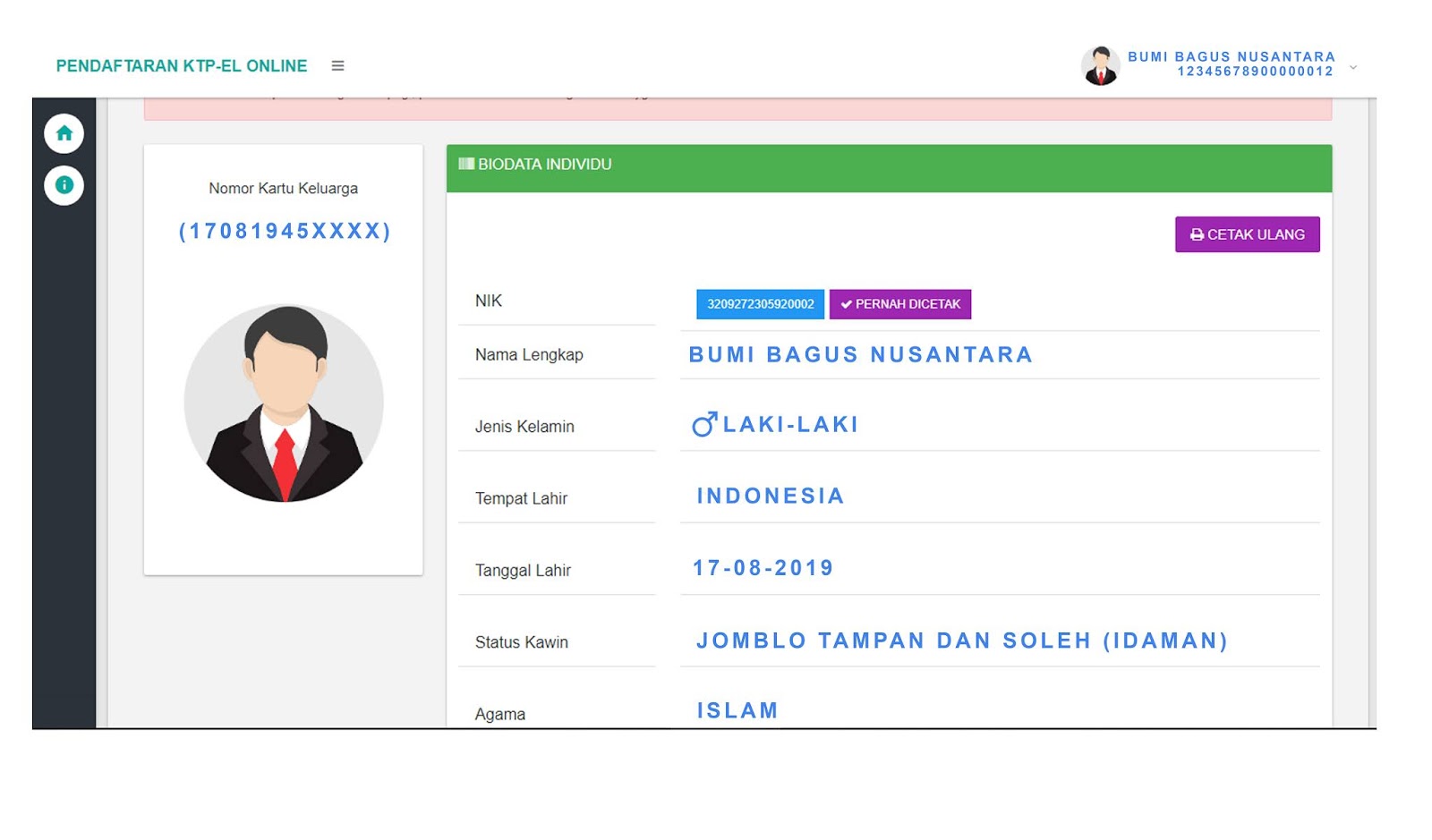The width and height of the screenshot is (1432, 840).
Task: Click the printer icon on CETAK ULANG button
Action: (1196, 234)
